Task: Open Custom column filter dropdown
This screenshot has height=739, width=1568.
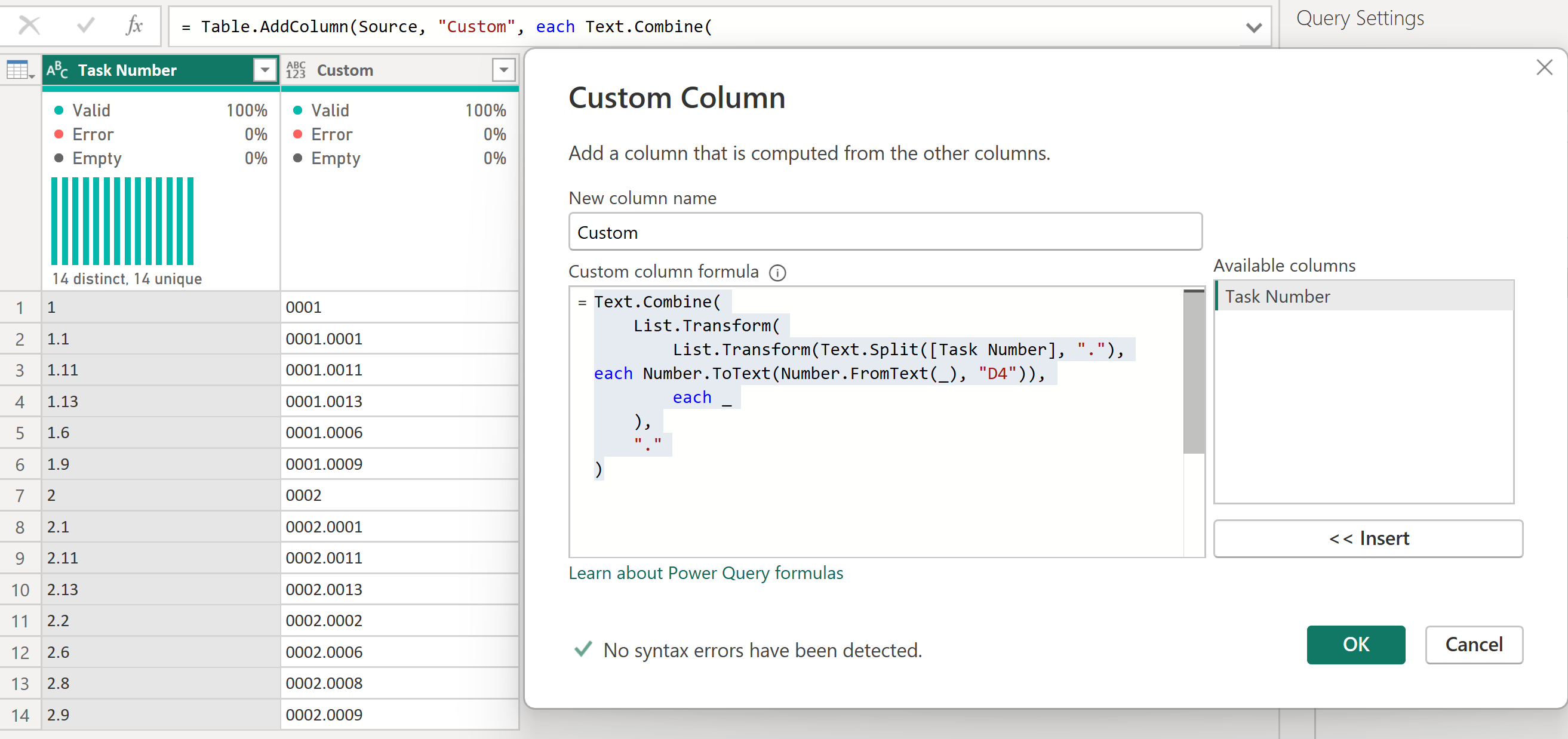Action: pos(503,70)
